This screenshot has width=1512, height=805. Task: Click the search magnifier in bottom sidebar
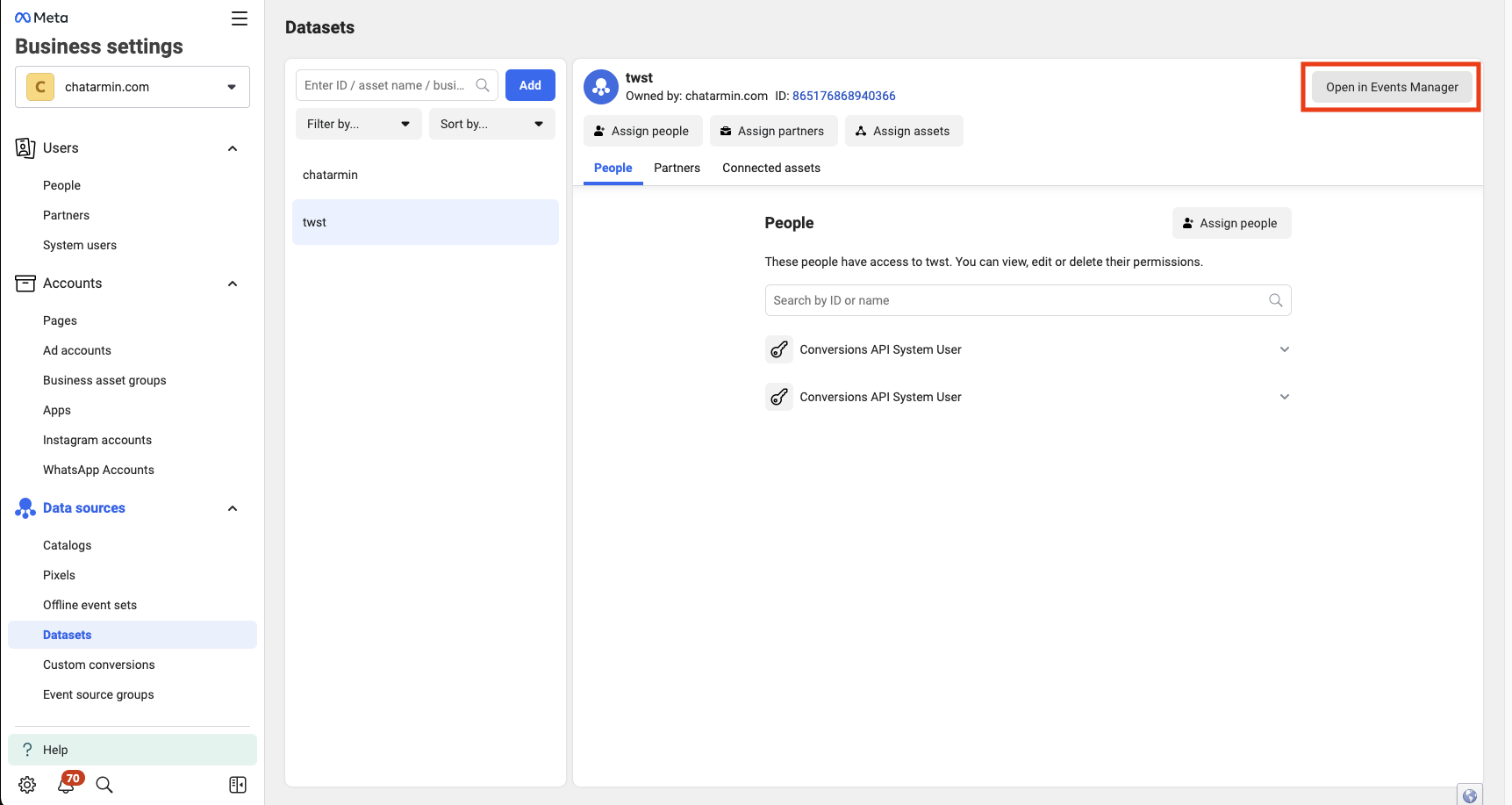click(104, 785)
